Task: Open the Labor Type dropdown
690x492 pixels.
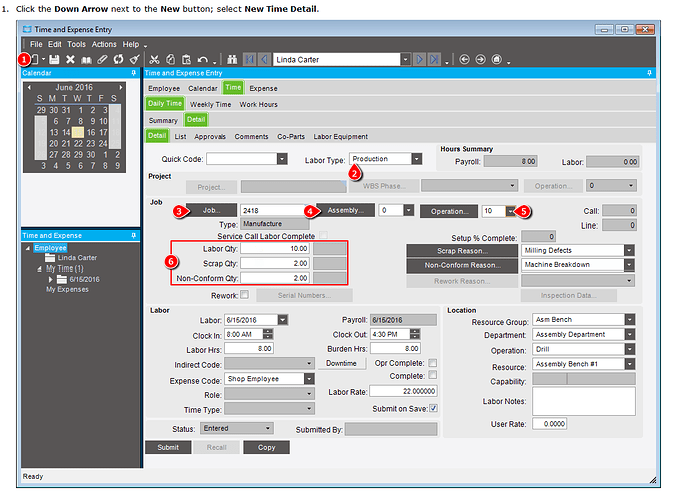Action: pyautogui.click(x=417, y=159)
